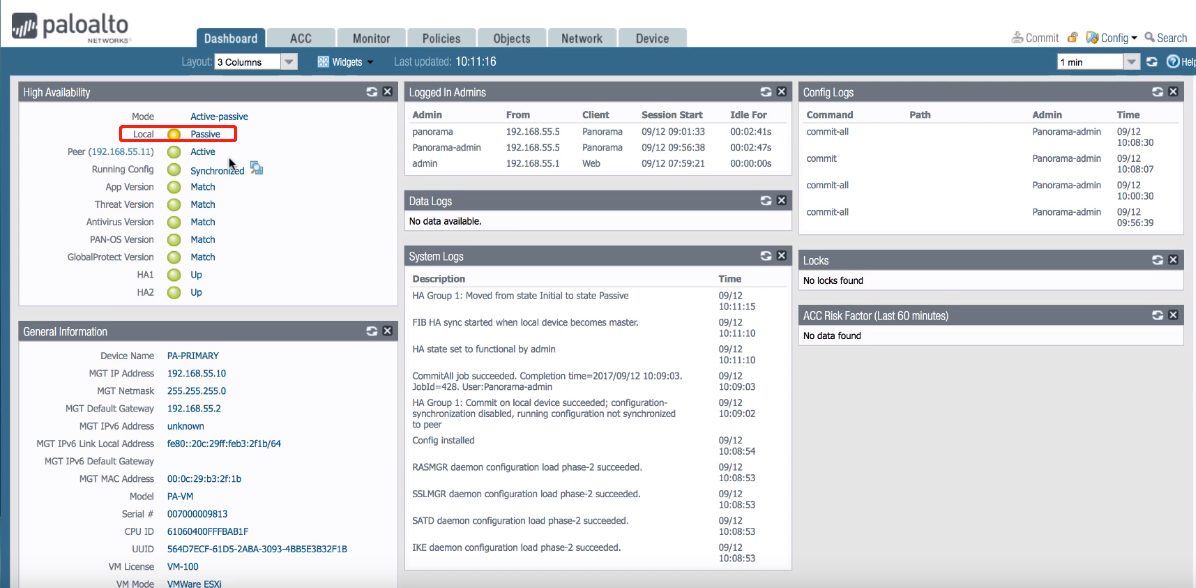Image resolution: width=1196 pixels, height=588 pixels.
Task: Click the peer IP 192.168.55.11 link
Action: pos(121,152)
